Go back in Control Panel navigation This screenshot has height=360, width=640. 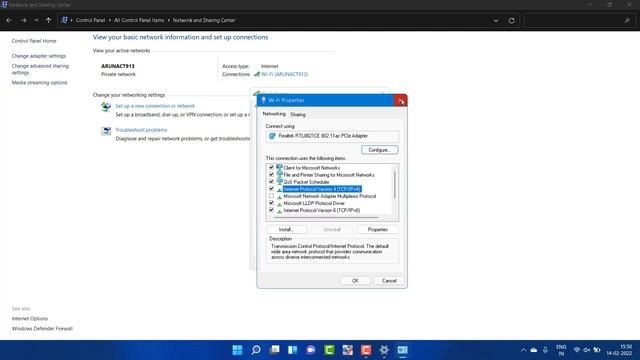coord(9,20)
